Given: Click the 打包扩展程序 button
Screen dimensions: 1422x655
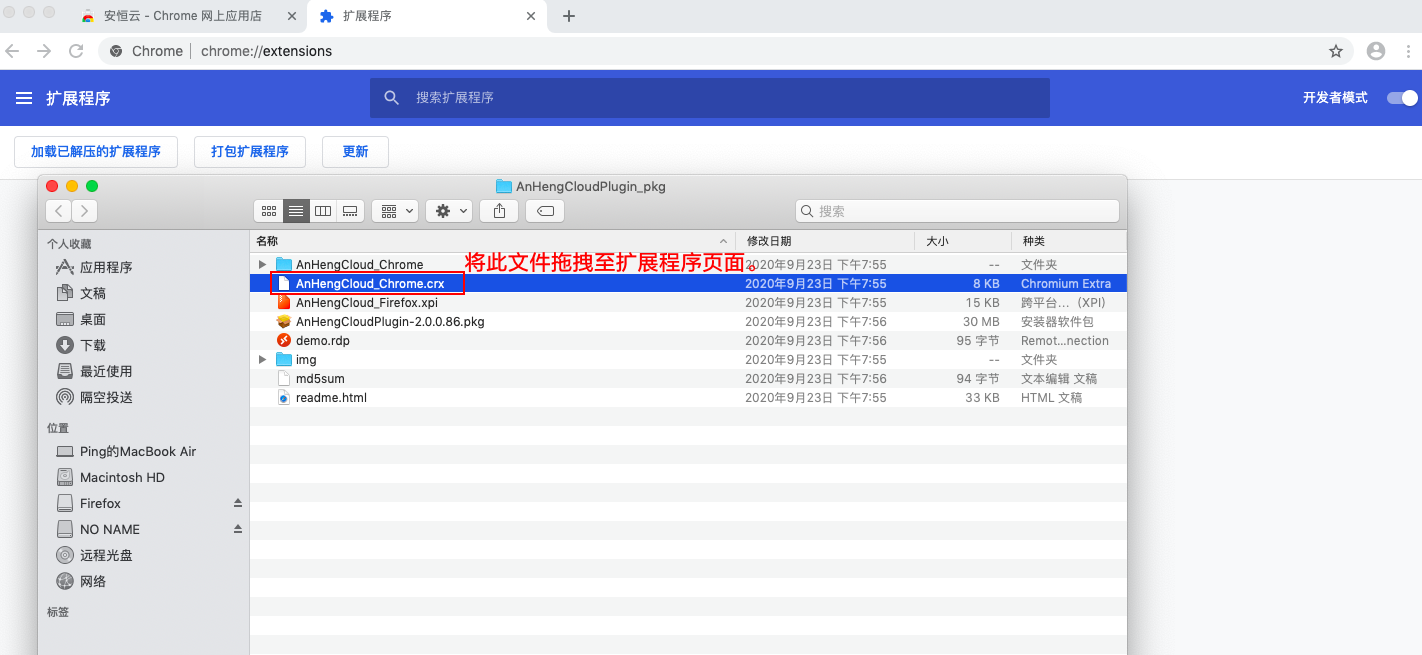Looking at the screenshot, I should [x=250, y=152].
